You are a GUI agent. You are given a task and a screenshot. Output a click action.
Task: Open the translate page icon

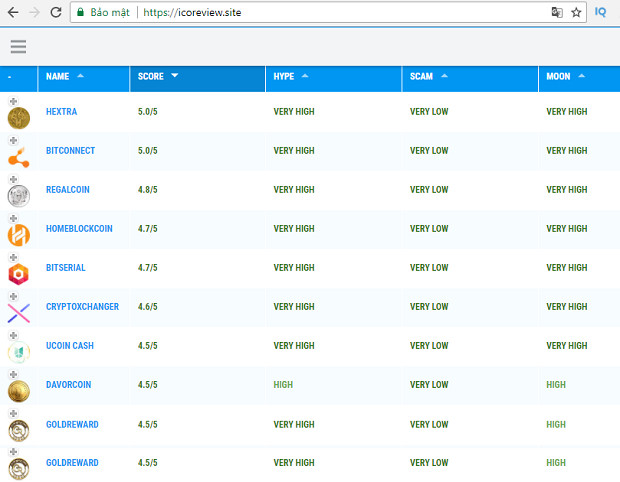557,12
